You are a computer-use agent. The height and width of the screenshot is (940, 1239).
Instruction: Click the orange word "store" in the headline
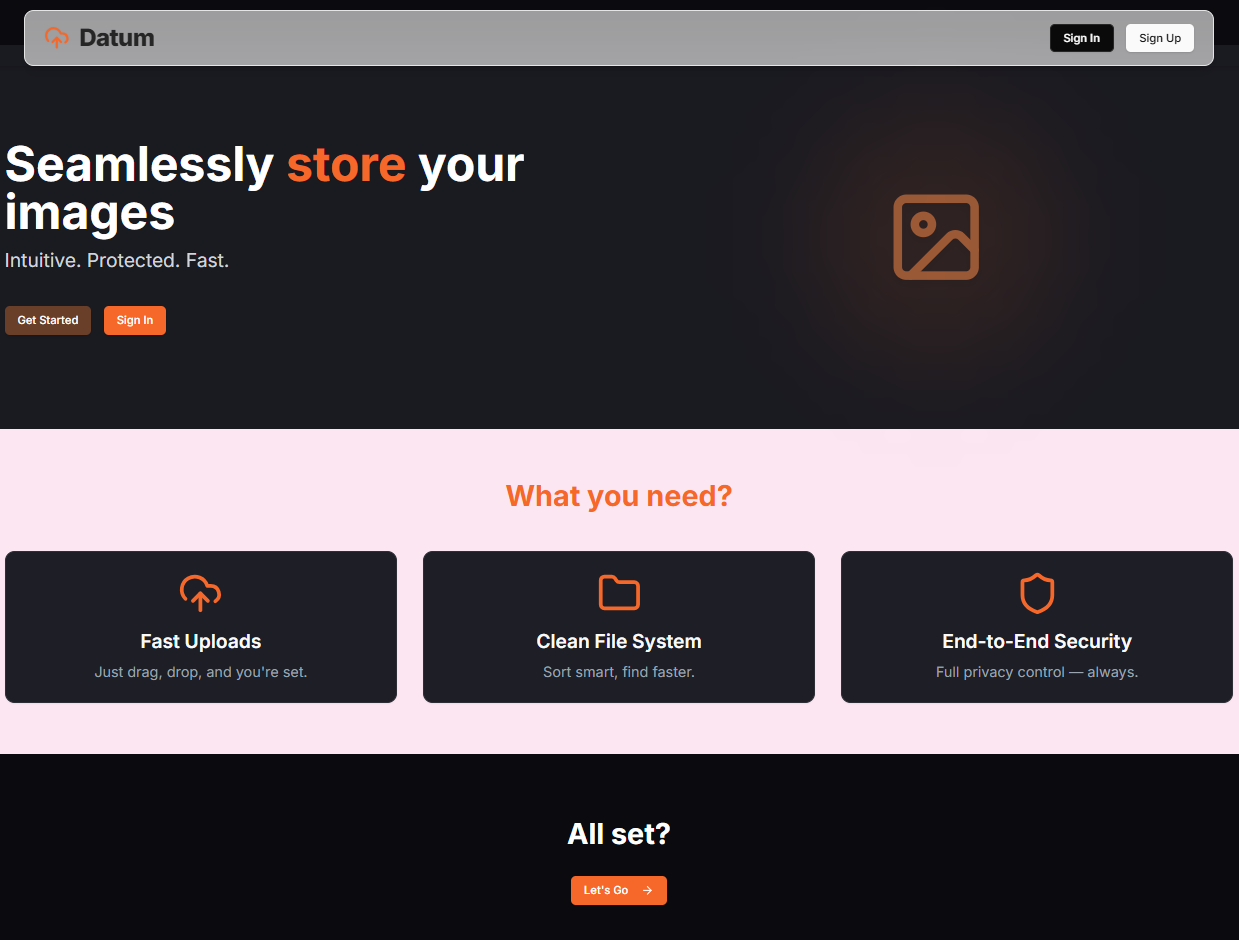[346, 165]
